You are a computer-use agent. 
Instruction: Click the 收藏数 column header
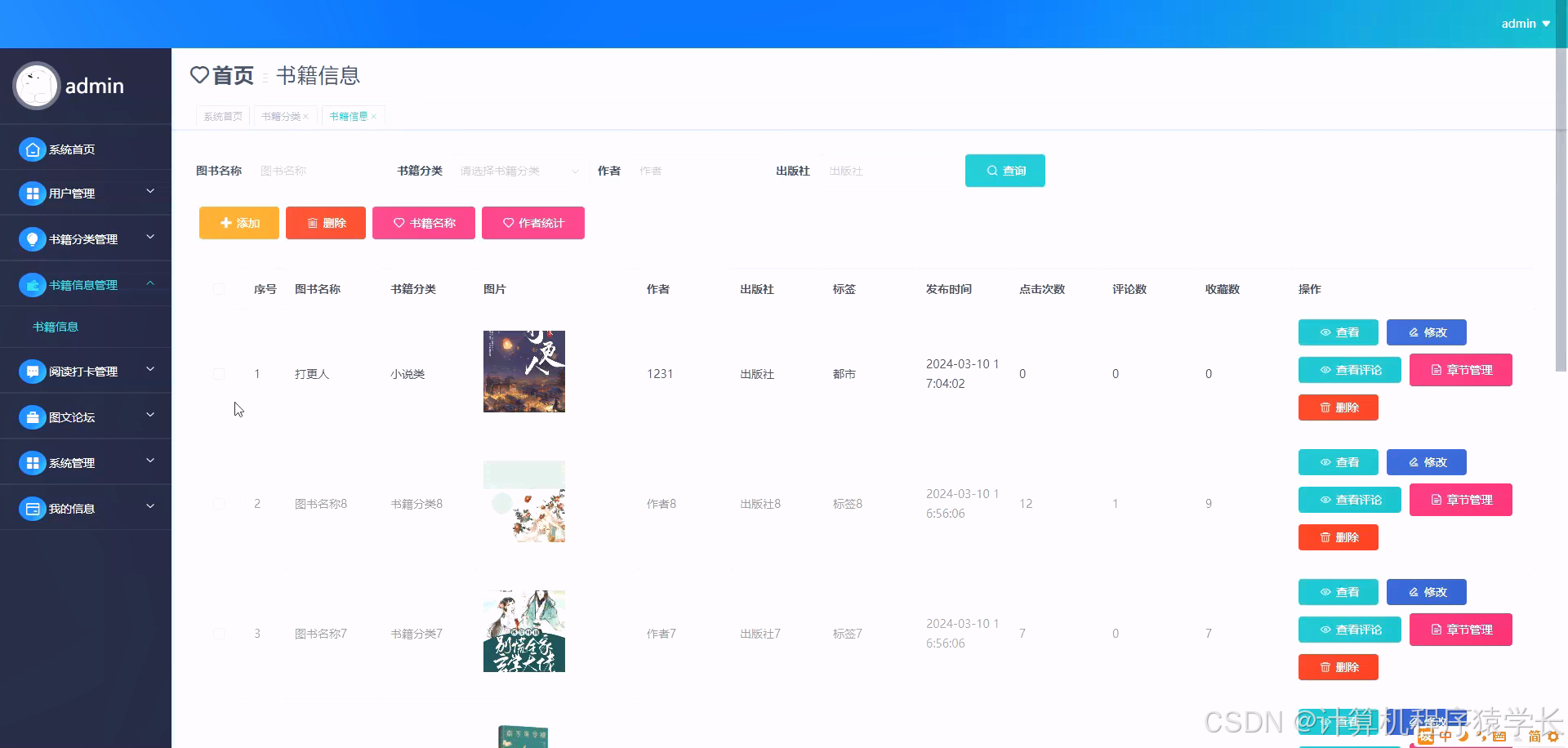1223,289
